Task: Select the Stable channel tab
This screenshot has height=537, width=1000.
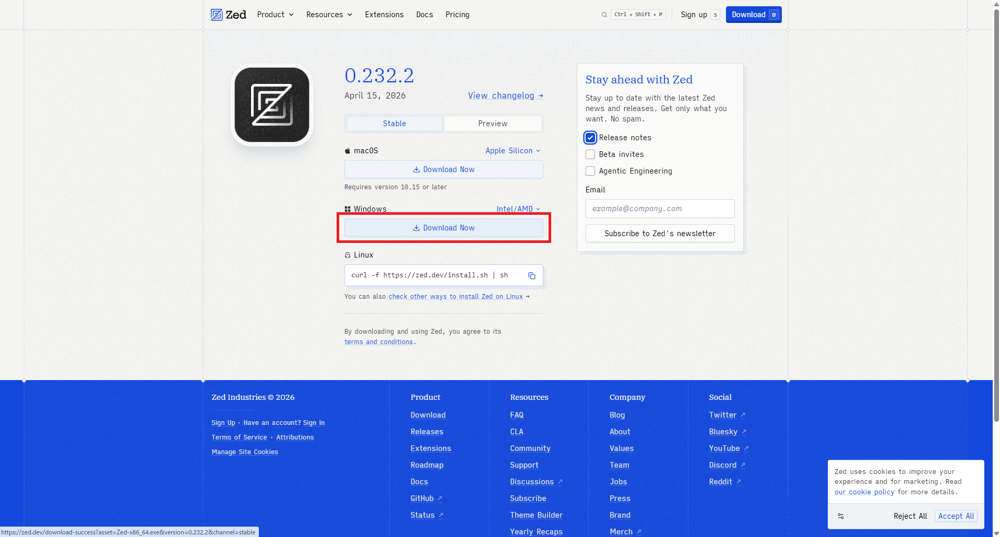Action: [394, 124]
